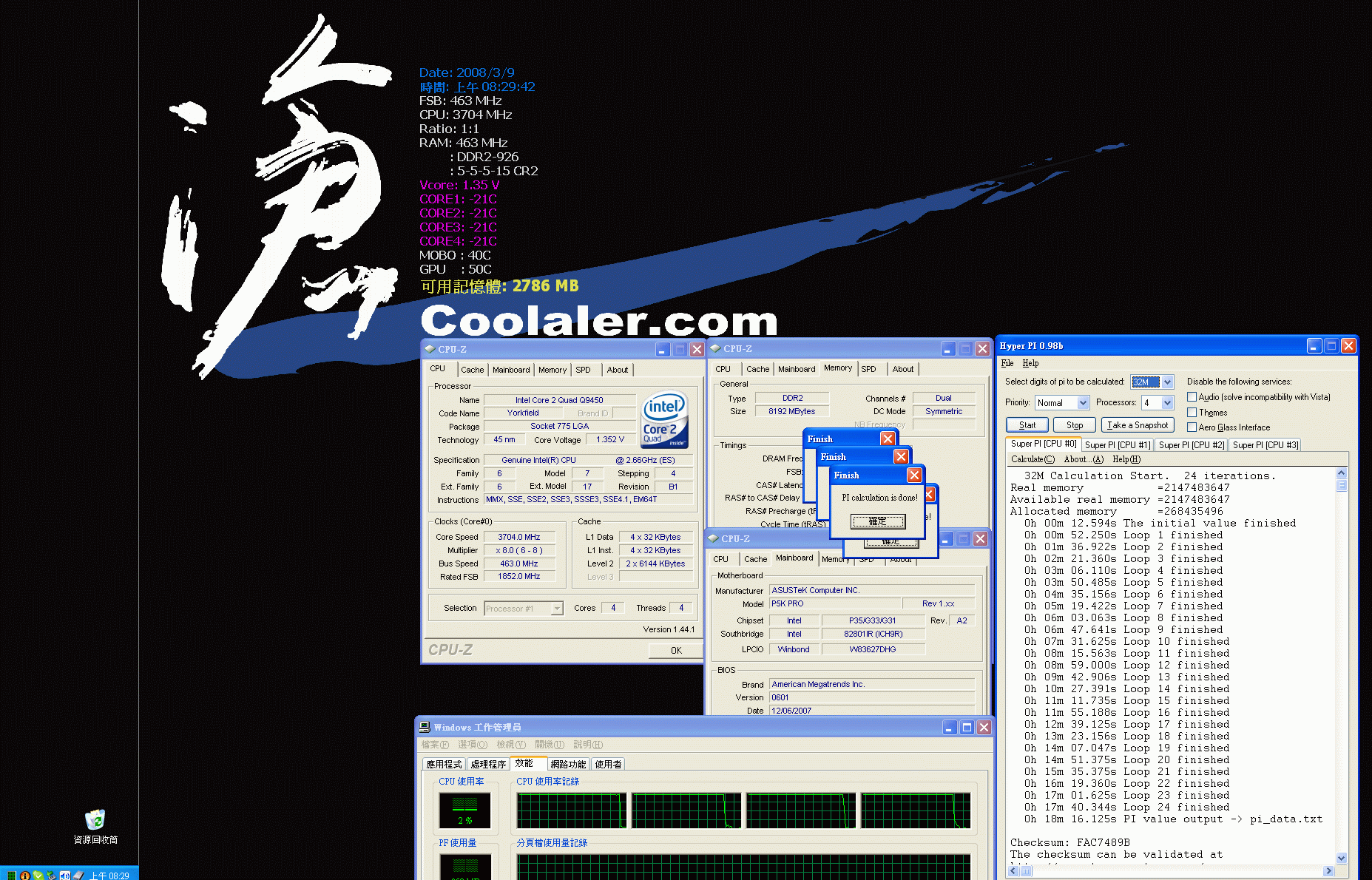Viewport: 1372px width, 880px height.
Task: Click the Windows Task Manager title icon
Action: (425, 727)
